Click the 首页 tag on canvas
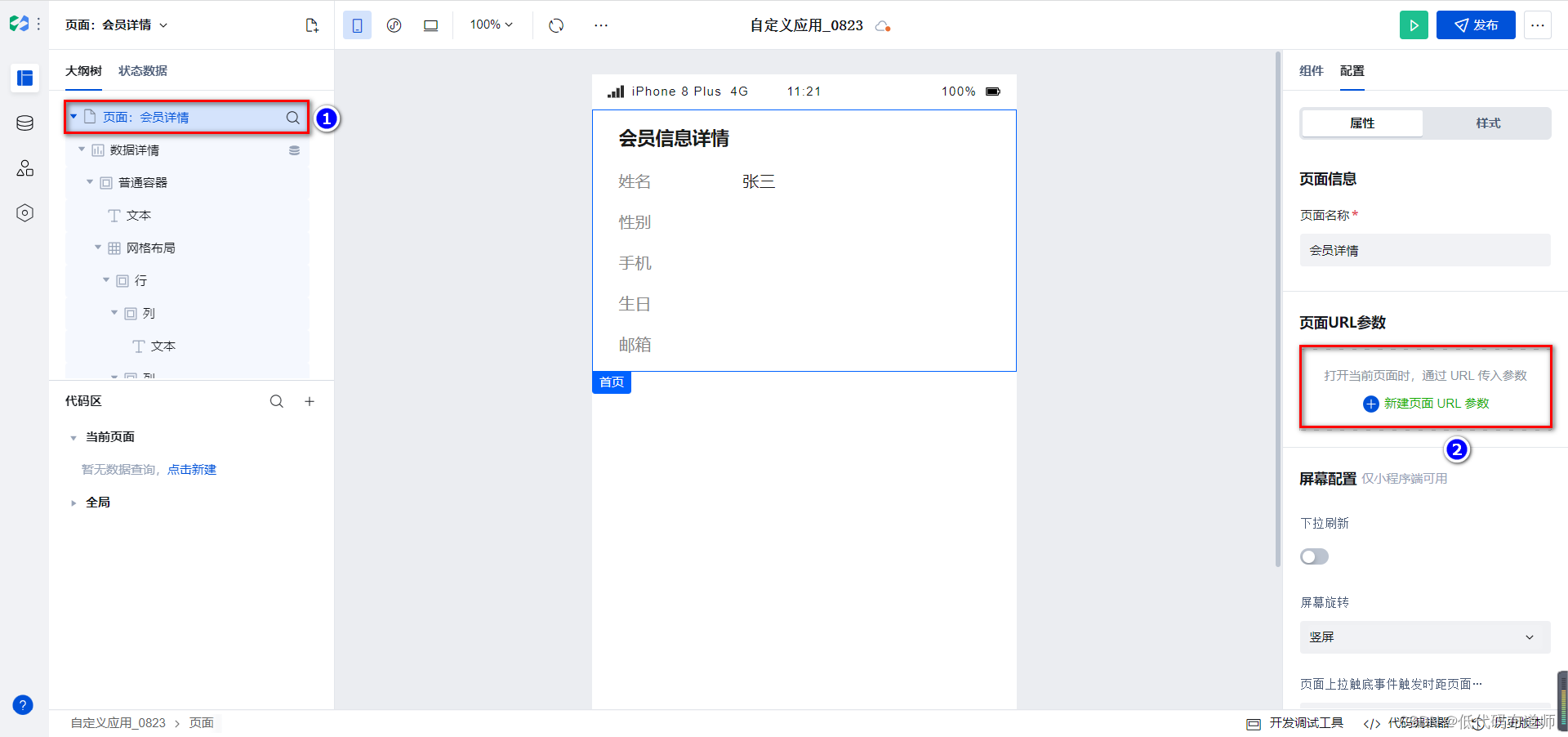This screenshot has width=1568, height=737. point(612,382)
